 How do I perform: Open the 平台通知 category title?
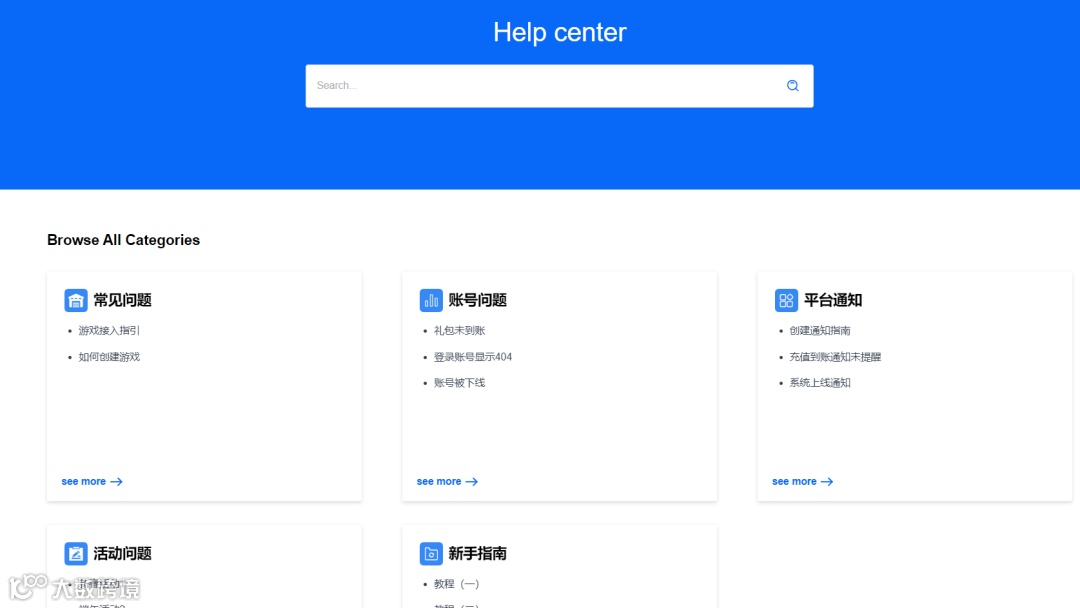tap(833, 300)
